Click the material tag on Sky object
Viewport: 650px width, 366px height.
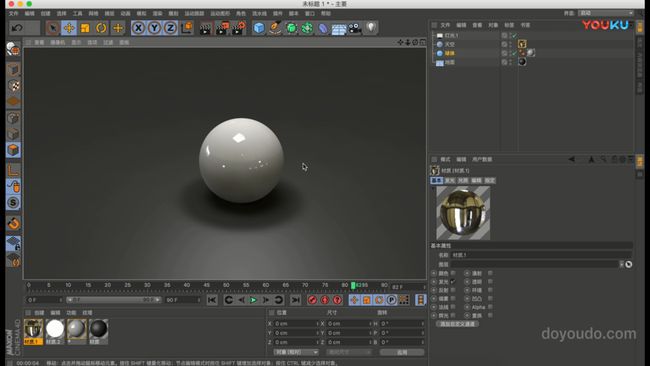point(522,44)
